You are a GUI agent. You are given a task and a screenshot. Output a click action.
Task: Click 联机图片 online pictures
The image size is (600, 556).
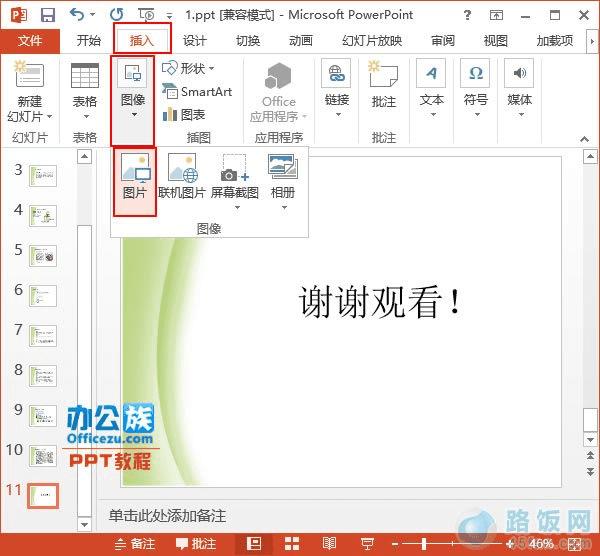[182, 177]
